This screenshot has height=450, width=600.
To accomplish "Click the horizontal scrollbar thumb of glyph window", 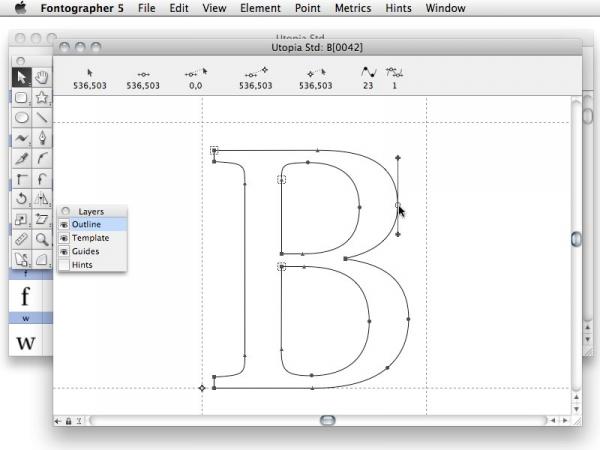I will click(328, 421).
